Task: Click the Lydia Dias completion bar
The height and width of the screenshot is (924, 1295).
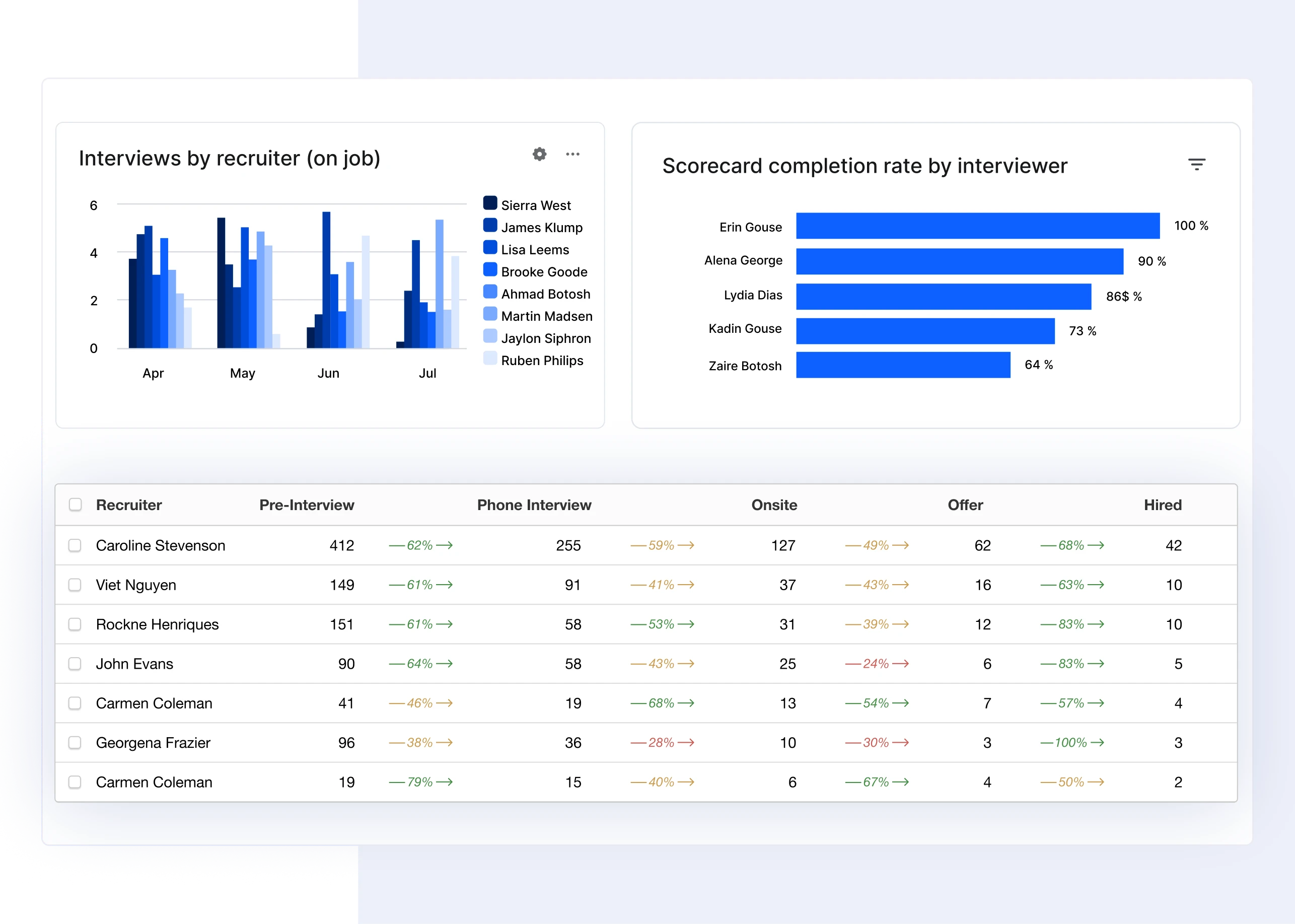Action: [944, 297]
